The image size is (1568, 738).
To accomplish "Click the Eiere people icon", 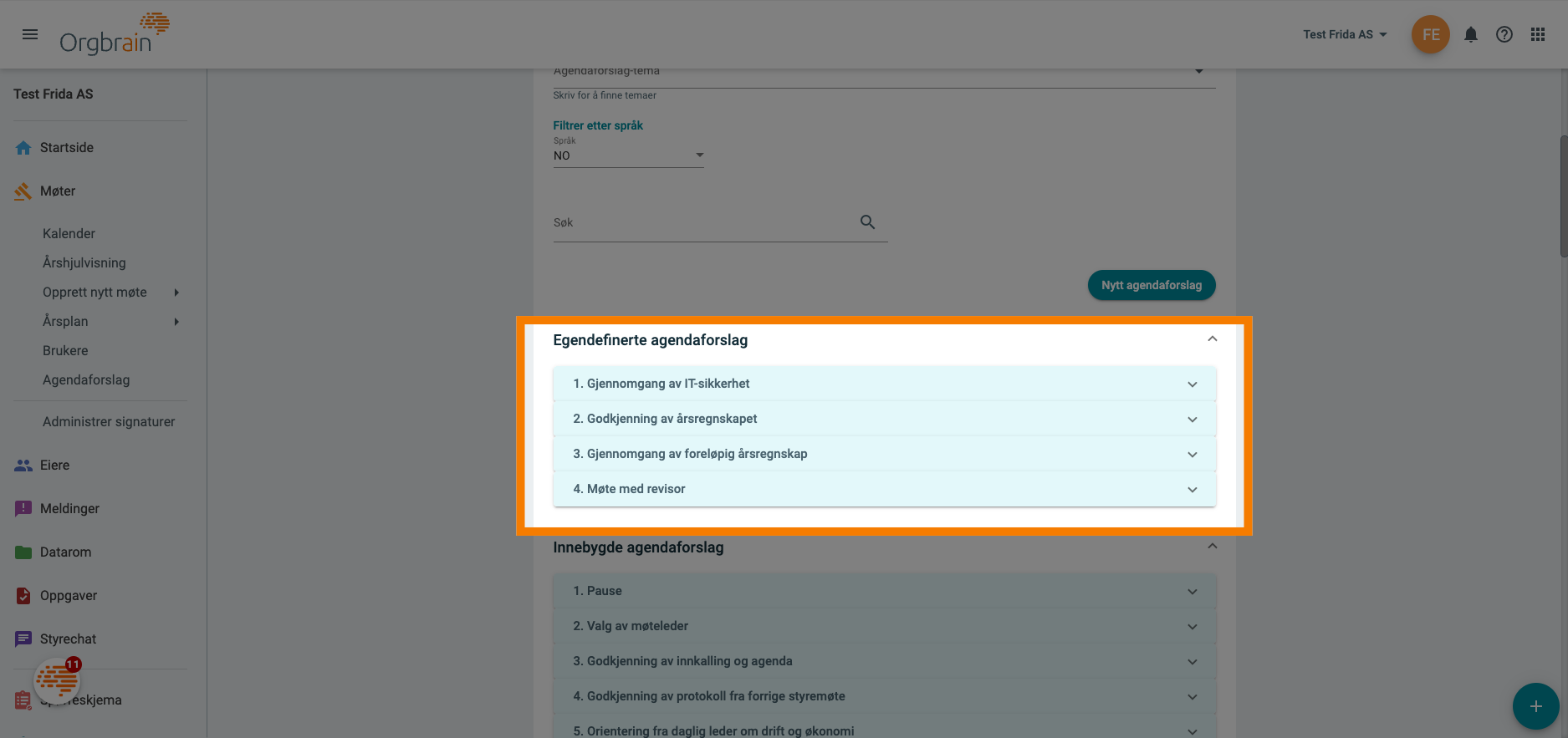I will pos(23,466).
